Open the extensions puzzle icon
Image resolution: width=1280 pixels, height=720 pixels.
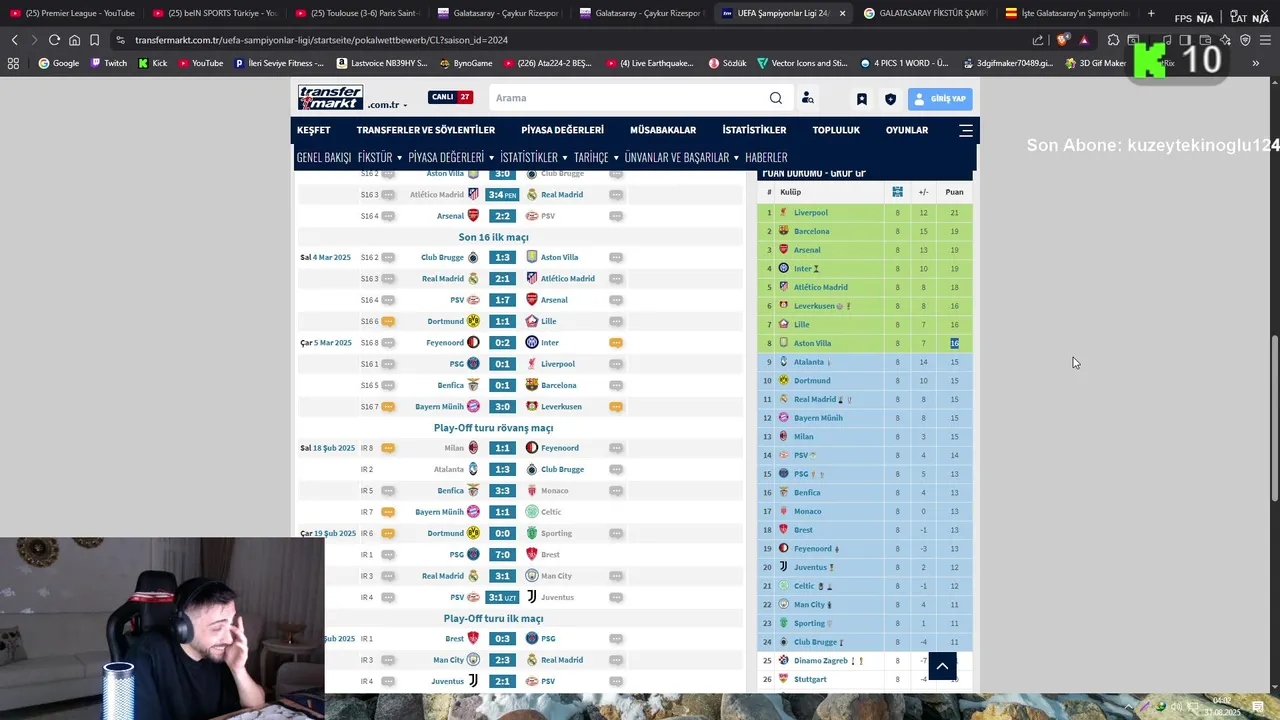point(1113,40)
